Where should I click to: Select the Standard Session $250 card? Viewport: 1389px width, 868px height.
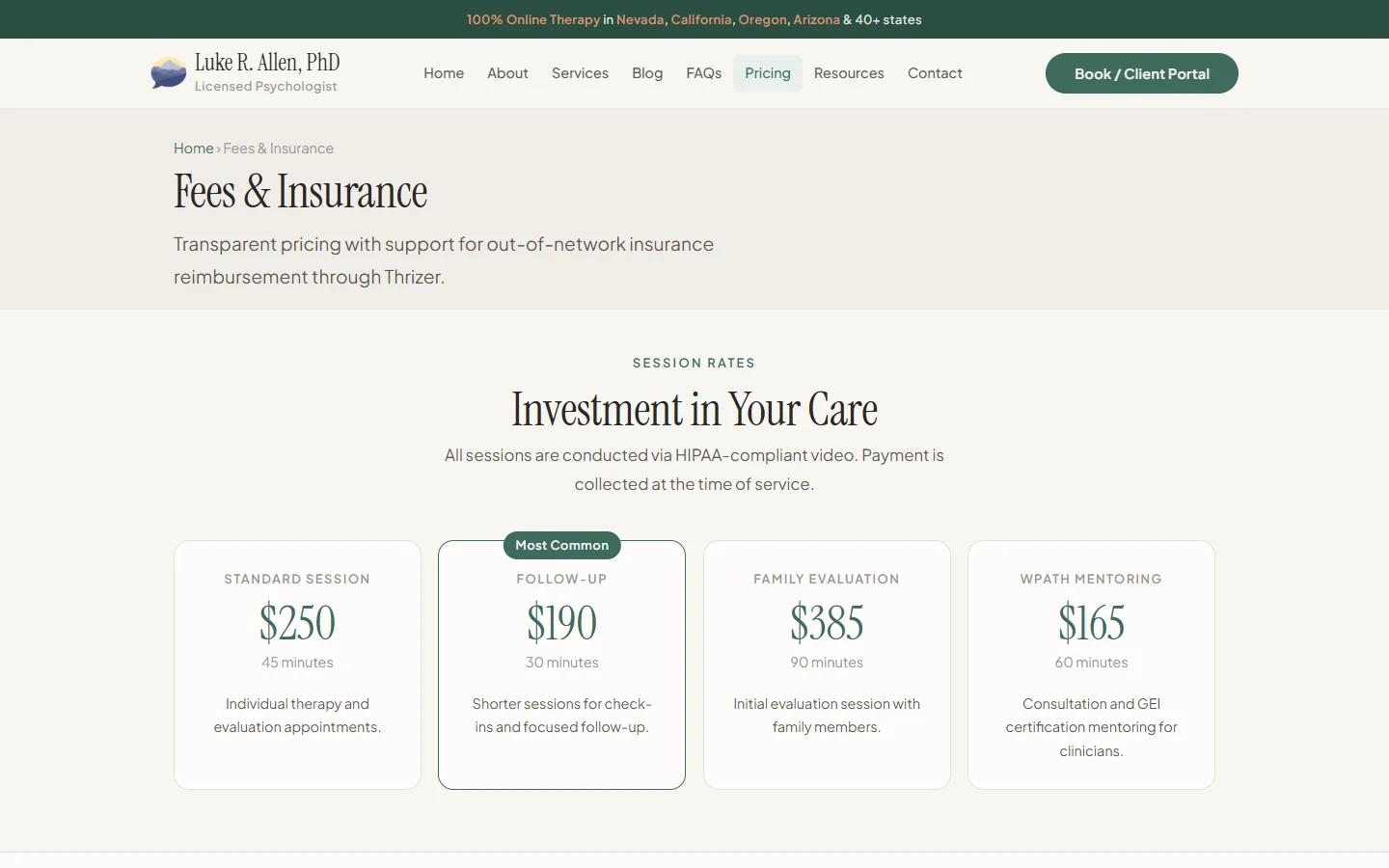tap(297, 665)
